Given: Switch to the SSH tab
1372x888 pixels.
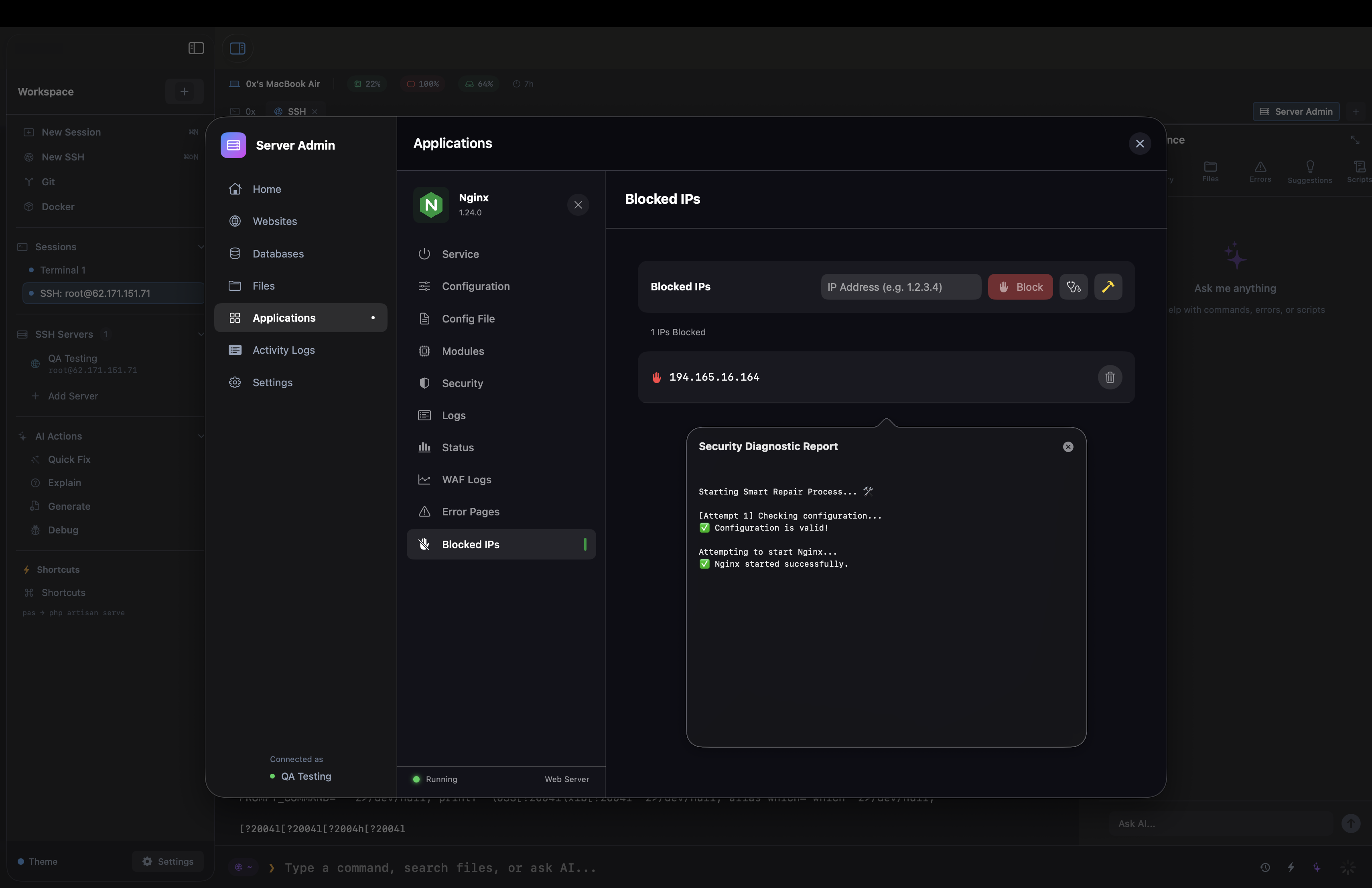Looking at the screenshot, I should 295,112.
